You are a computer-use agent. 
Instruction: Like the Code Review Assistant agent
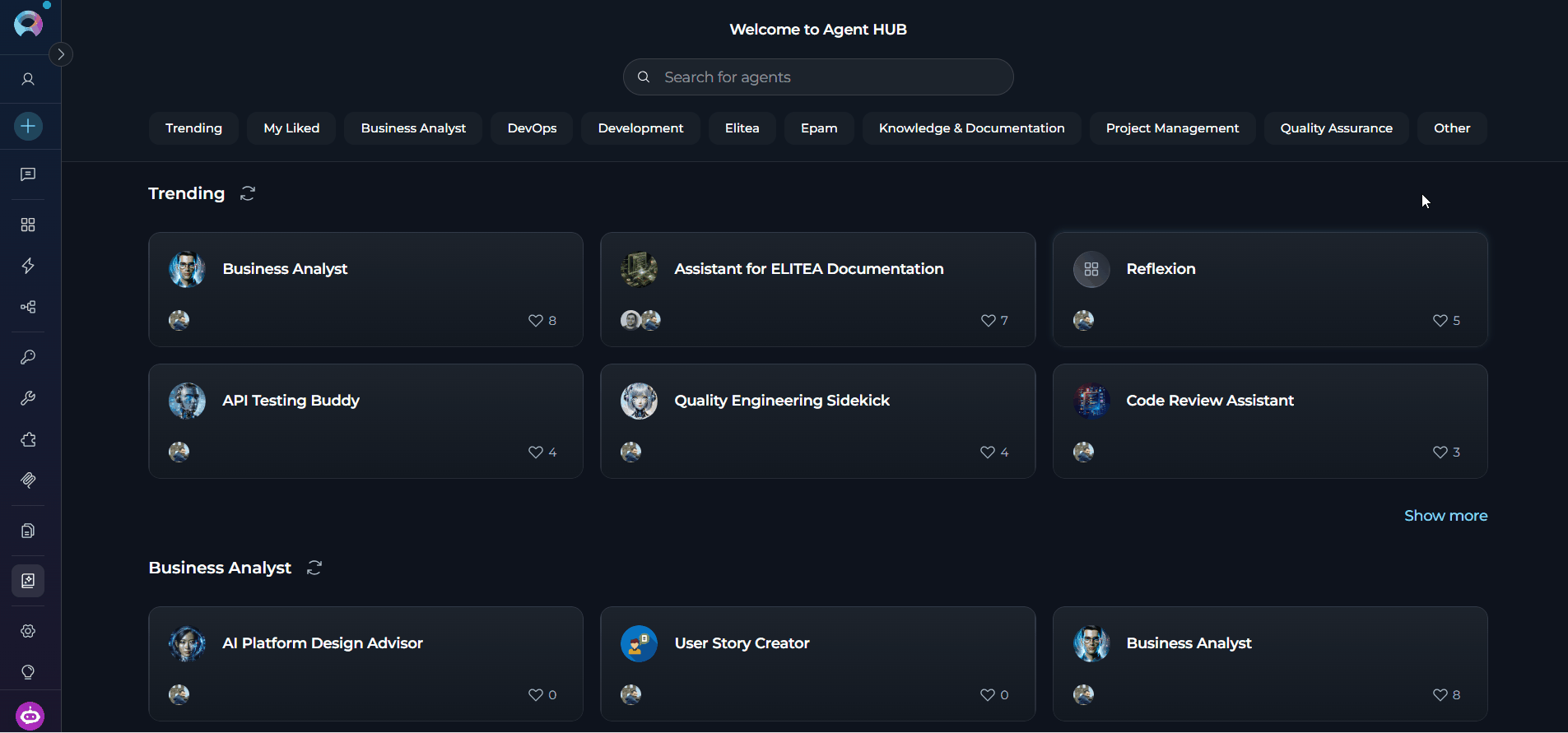click(1440, 452)
